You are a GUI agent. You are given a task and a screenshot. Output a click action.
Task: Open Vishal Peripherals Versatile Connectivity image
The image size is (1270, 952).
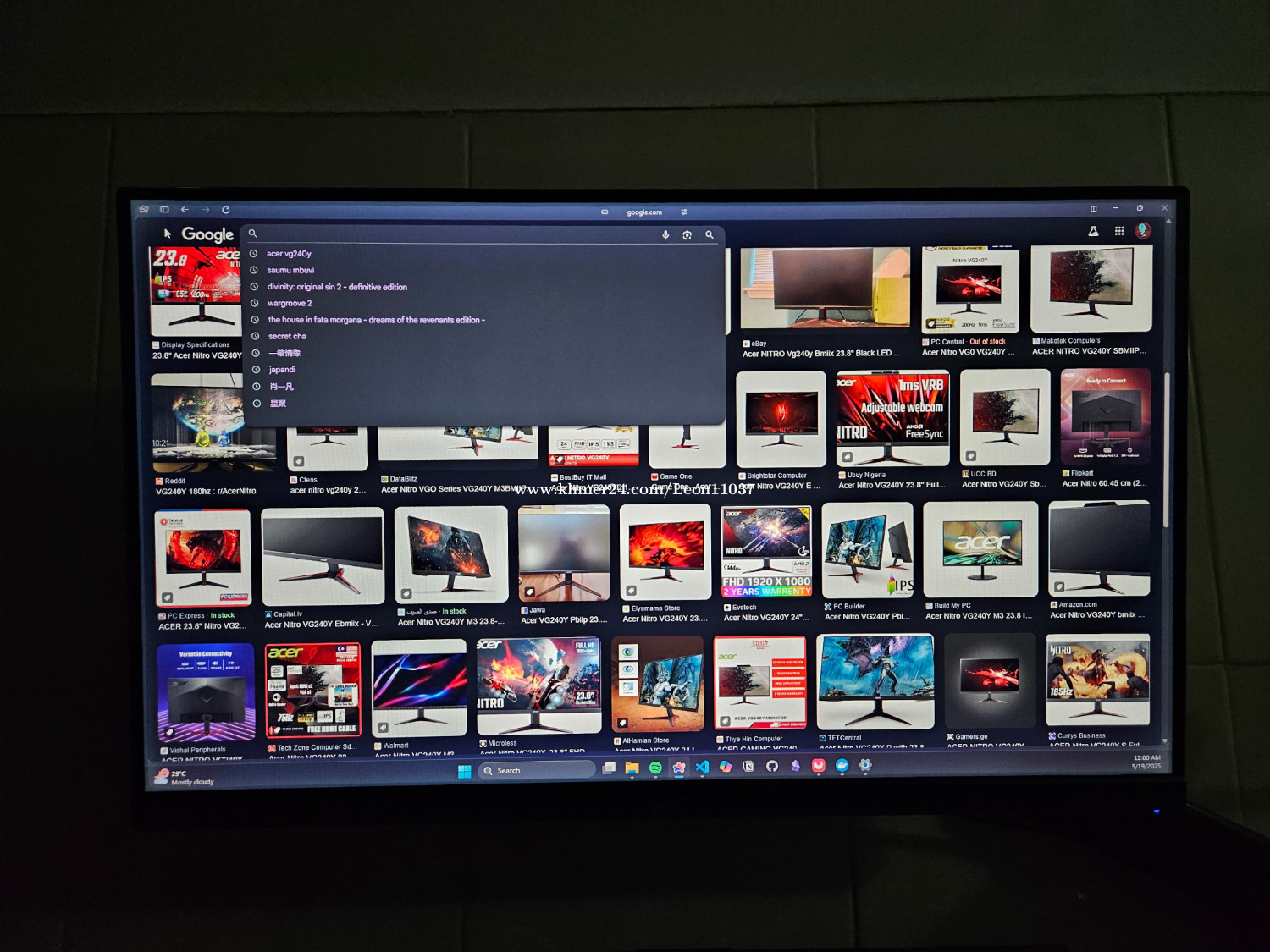[206, 693]
